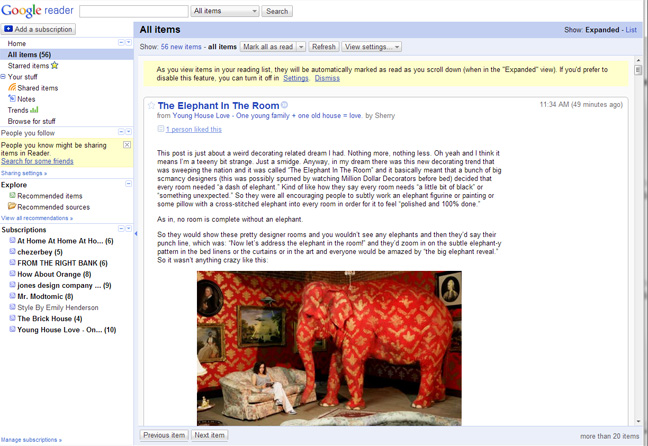Open the 'All items' search scope dropdown
The image size is (648, 446).
(x=224, y=11)
